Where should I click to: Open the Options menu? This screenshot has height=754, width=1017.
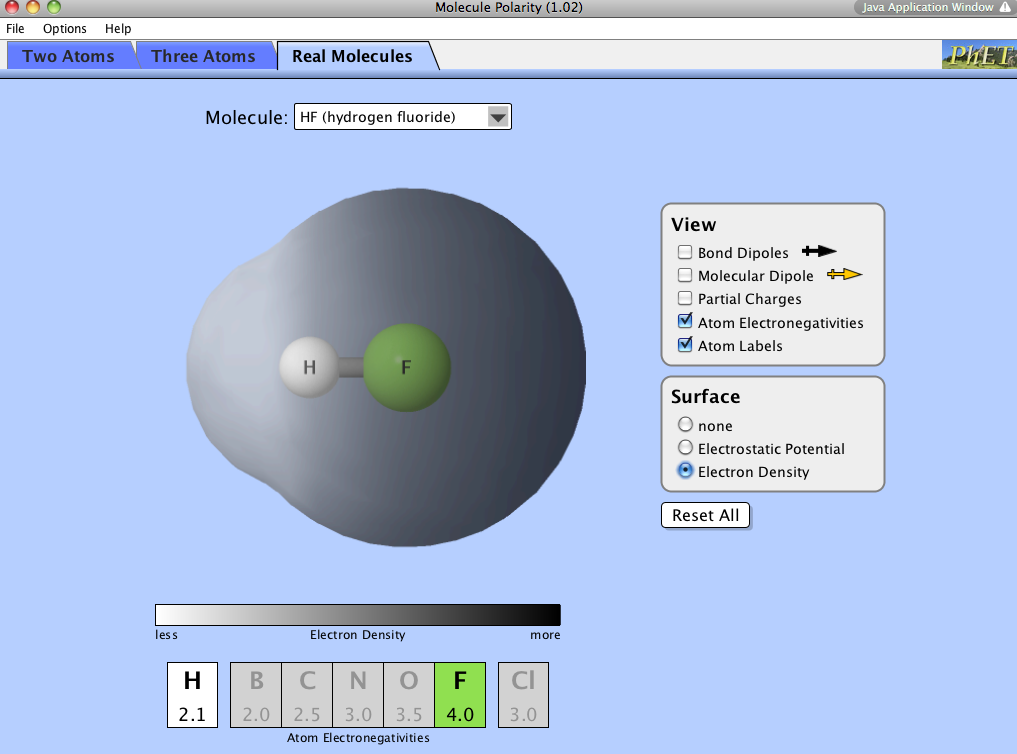click(x=64, y=29)
